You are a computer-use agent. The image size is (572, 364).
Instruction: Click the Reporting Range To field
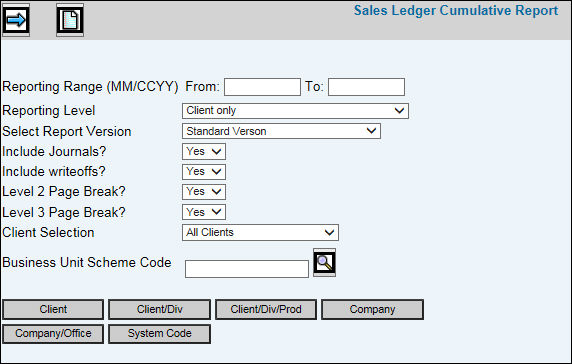tap(366, 87)
